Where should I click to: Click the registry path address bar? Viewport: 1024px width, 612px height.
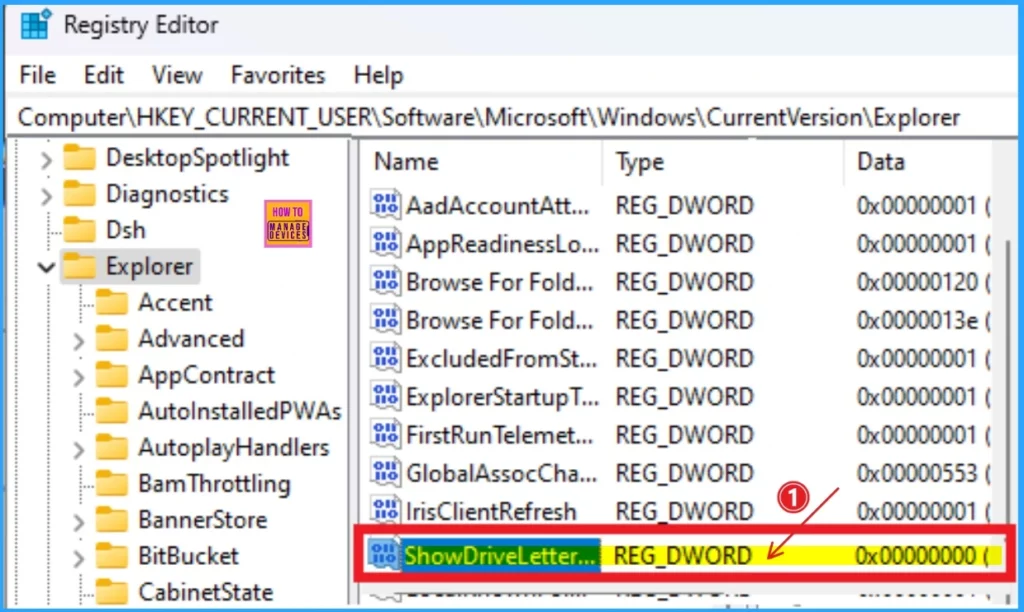click(512, 118)
